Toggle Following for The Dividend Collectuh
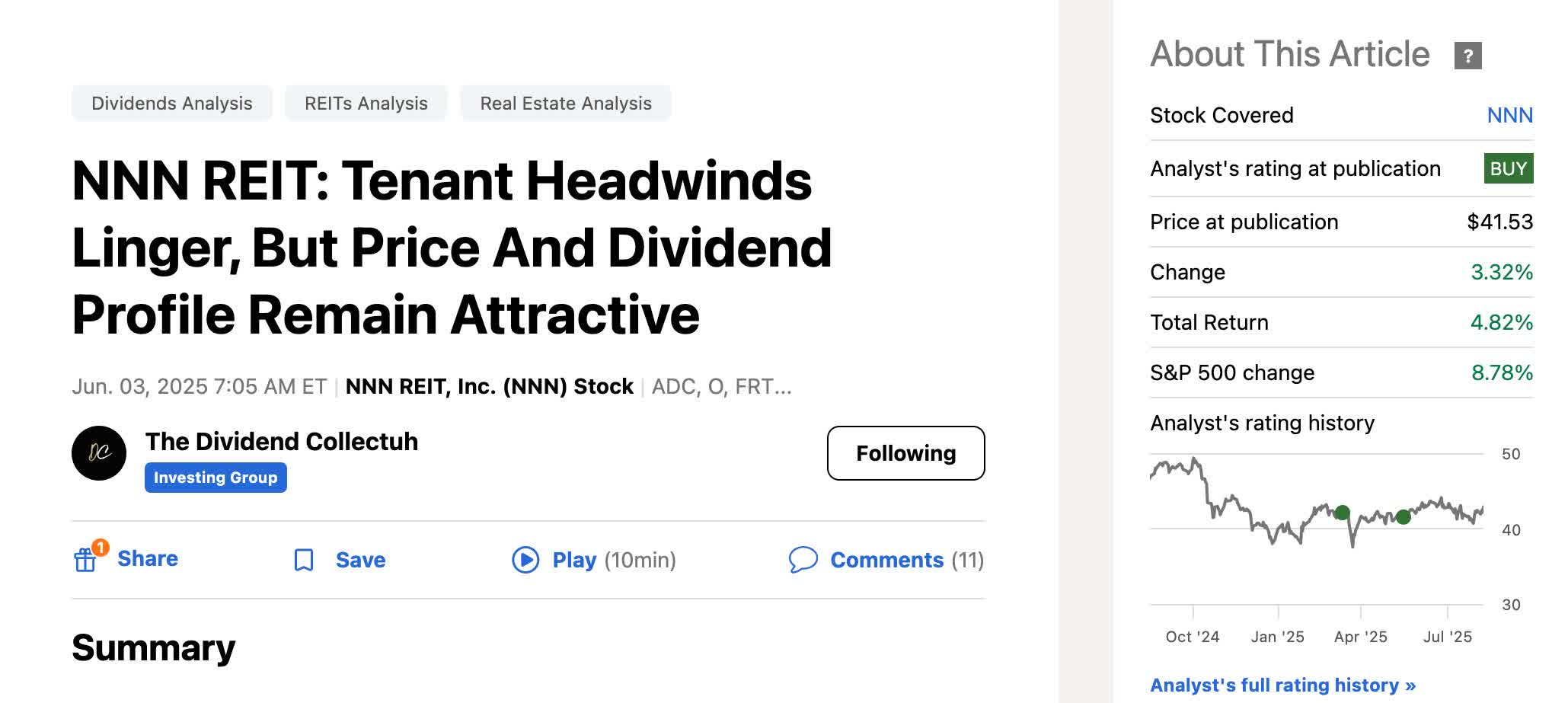The width and height of the screenshot is (1568, 703). coord(905,453)
